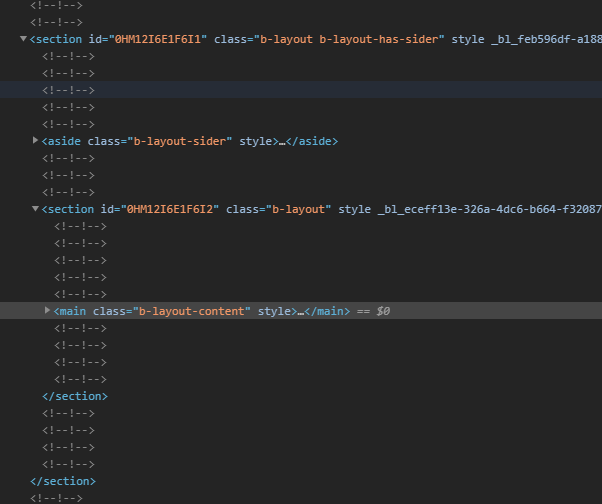This screenshot has height=504, width=602.
Task: Select closing </section> tag of the inner b-layout section
Action: click(x=75, y=396)
